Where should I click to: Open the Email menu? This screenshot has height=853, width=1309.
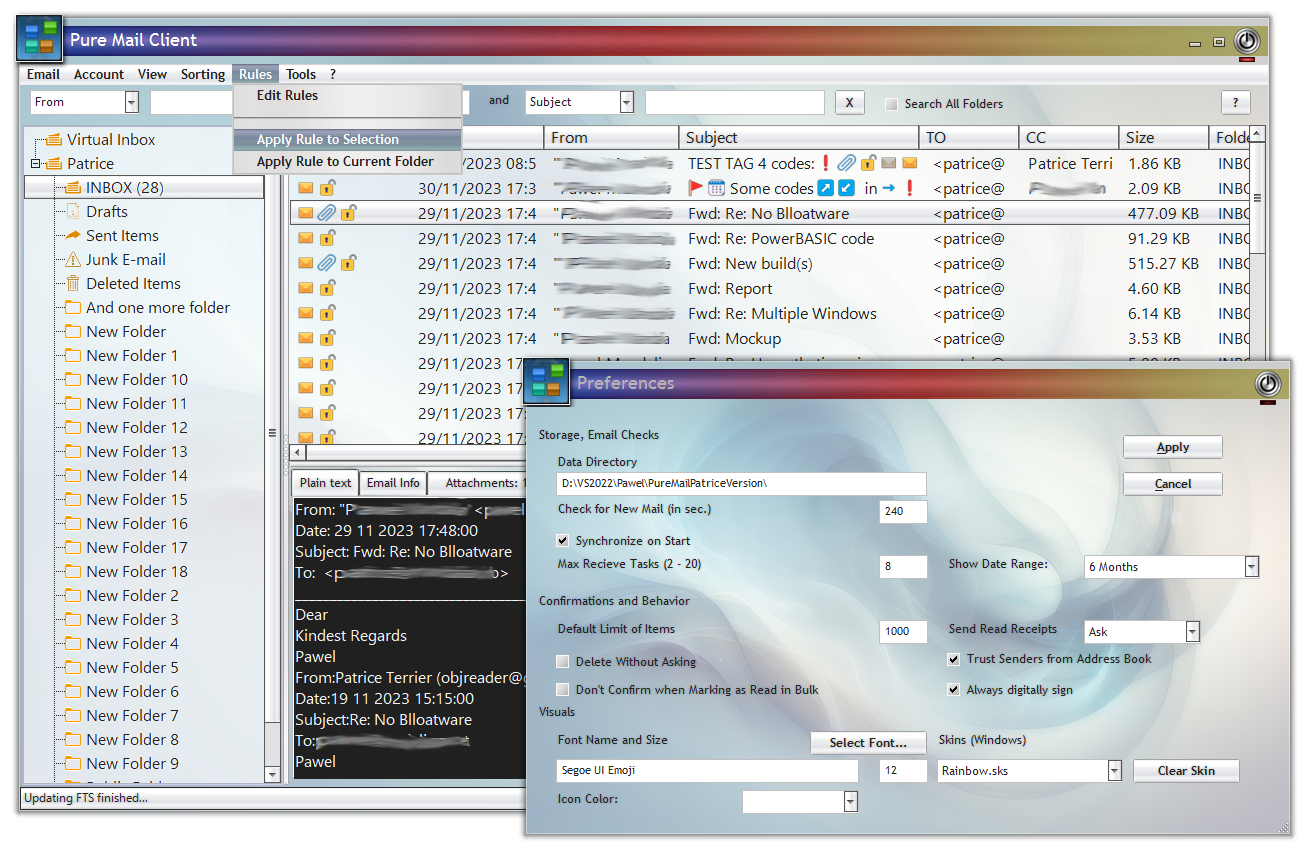[43, 74]
